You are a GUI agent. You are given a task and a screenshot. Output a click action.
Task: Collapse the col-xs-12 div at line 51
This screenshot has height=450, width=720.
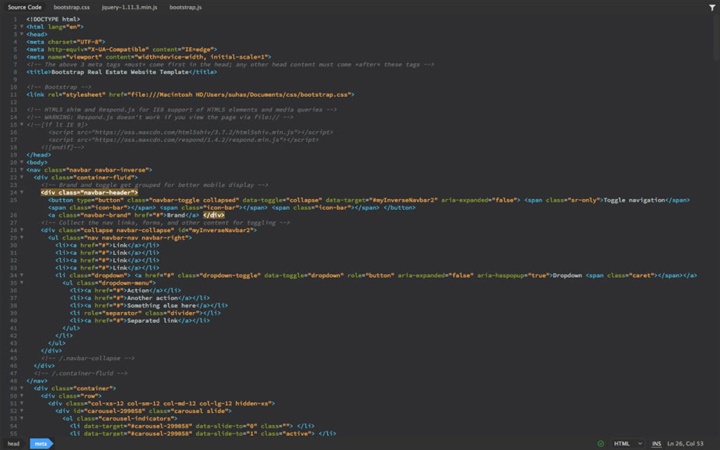click(22, 403)
